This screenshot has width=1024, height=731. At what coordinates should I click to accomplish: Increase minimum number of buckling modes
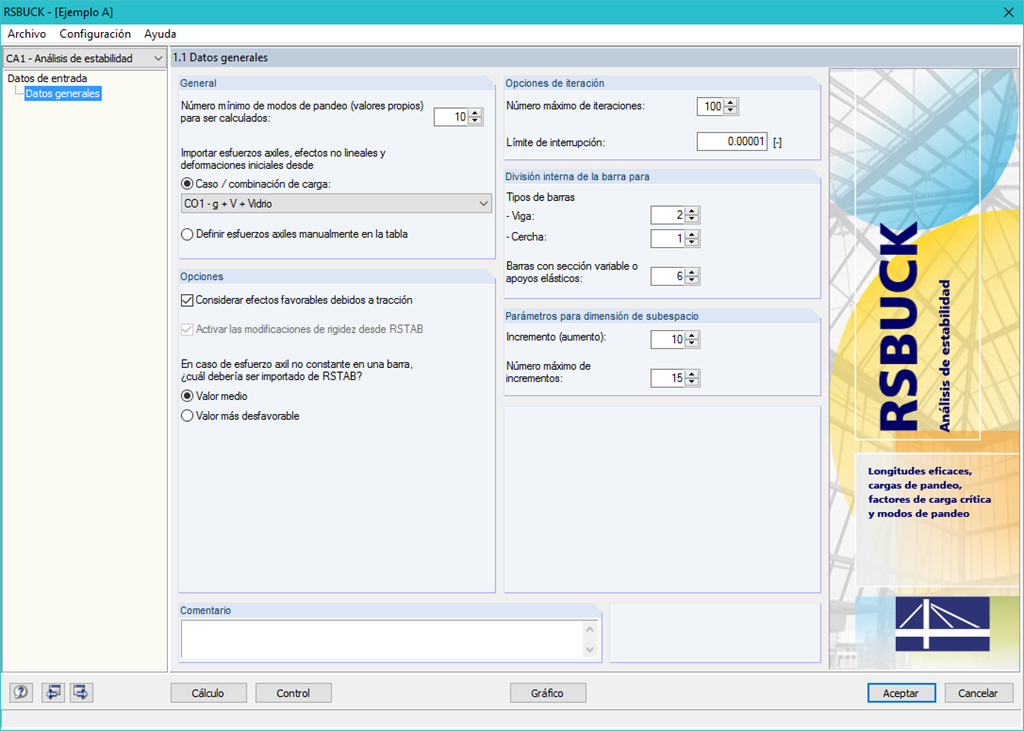(x=475, y=113)
